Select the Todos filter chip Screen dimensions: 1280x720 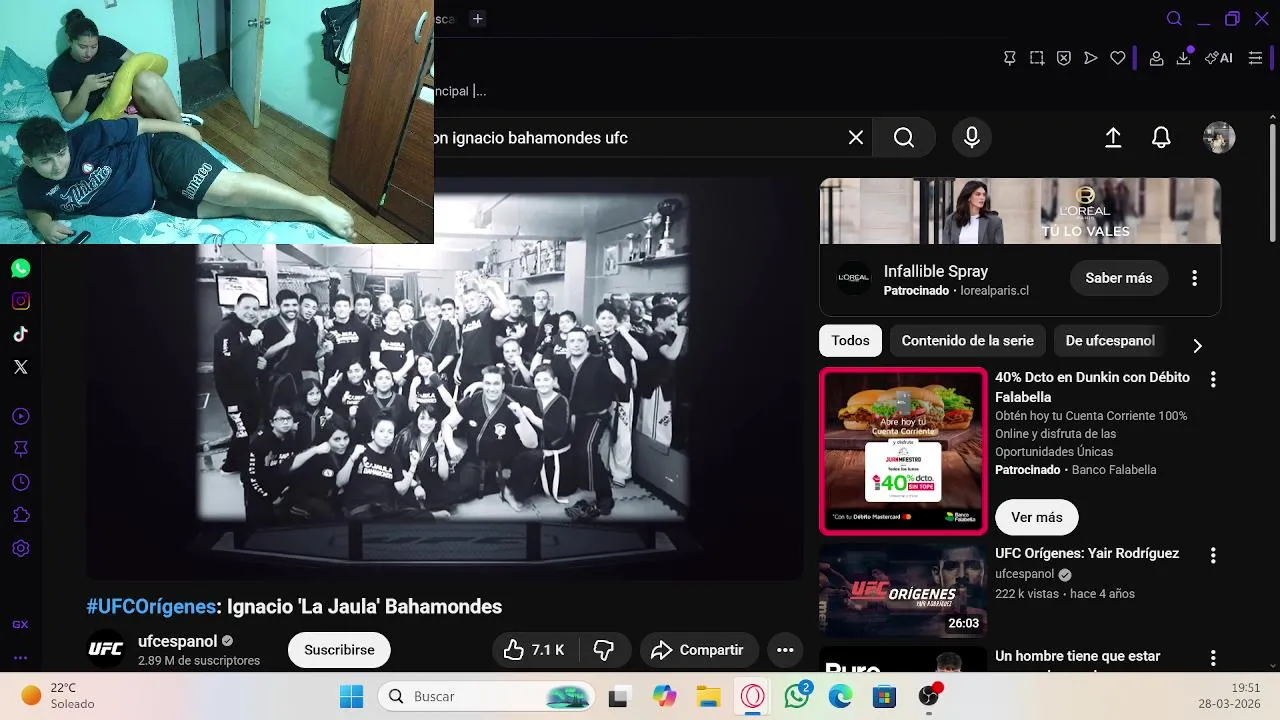click(850, 341)
